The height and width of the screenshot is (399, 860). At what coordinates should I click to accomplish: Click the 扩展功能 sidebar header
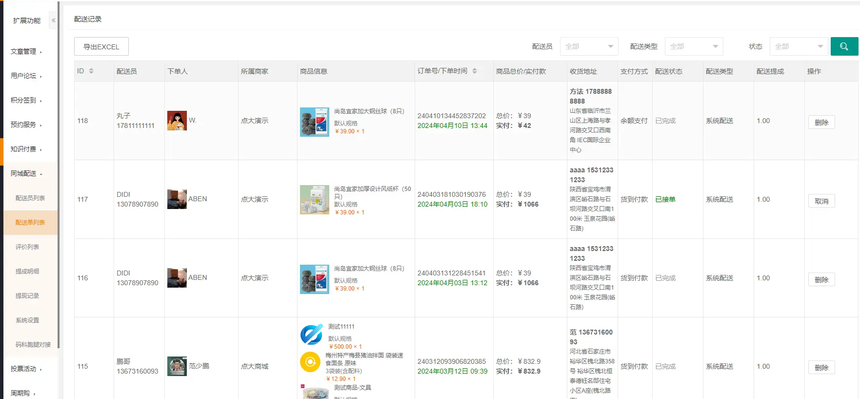(27, 21)
